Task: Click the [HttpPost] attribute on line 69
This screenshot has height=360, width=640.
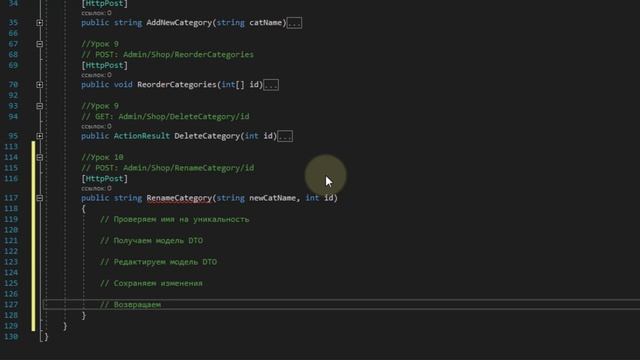Action: click(x=104, y=65)
